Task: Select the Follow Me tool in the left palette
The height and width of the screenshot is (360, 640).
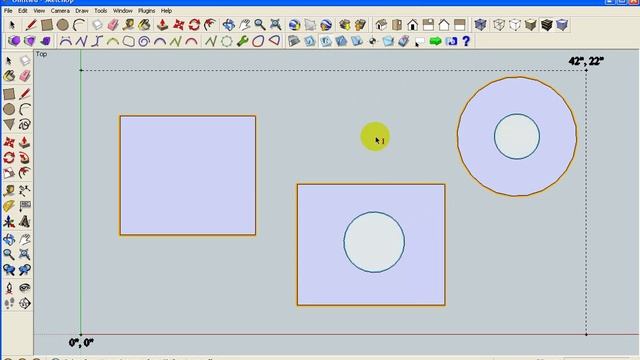Action: pos(24,158)
